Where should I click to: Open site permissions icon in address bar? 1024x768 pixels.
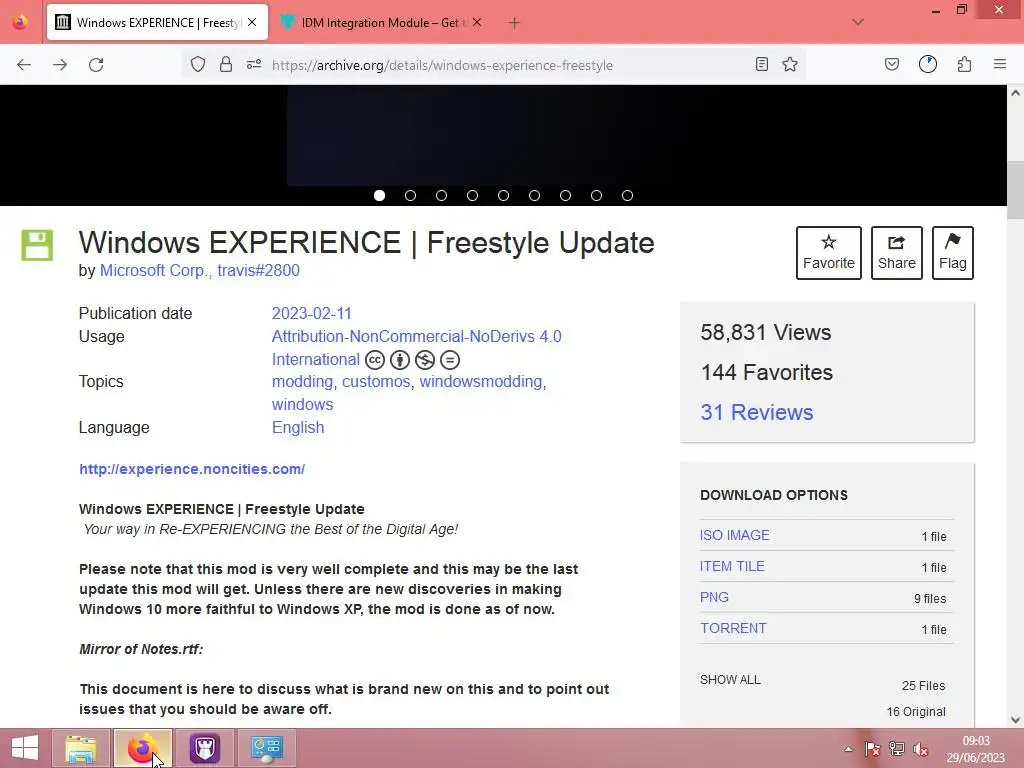pyautogui.click(x=254, y=64)
